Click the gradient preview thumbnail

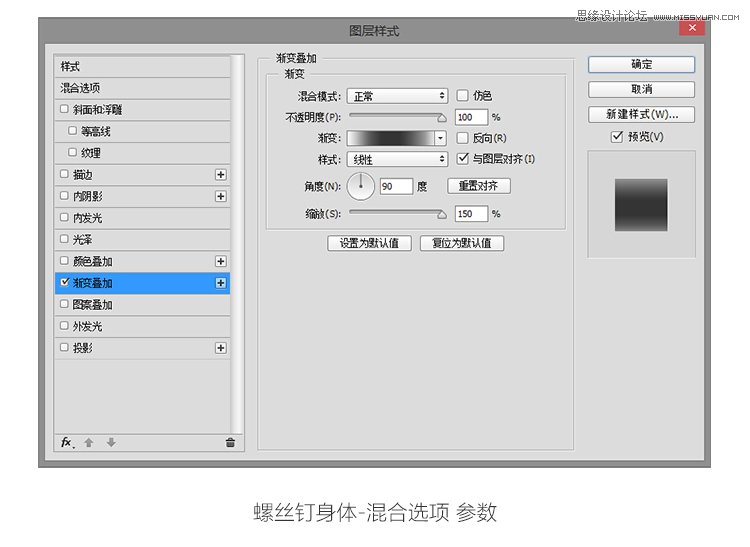641,205
